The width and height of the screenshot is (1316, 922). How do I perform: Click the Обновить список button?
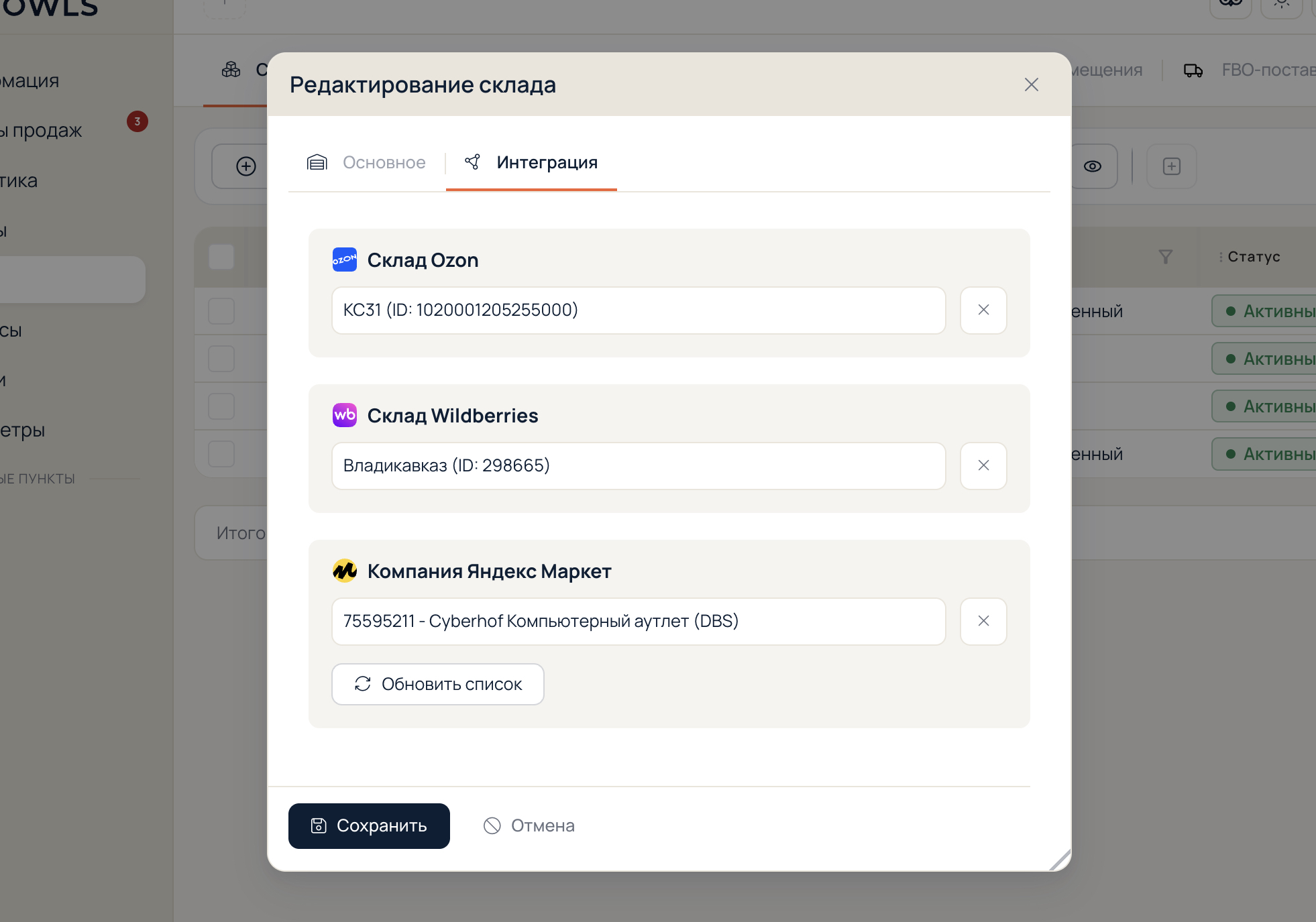[438, 684]
